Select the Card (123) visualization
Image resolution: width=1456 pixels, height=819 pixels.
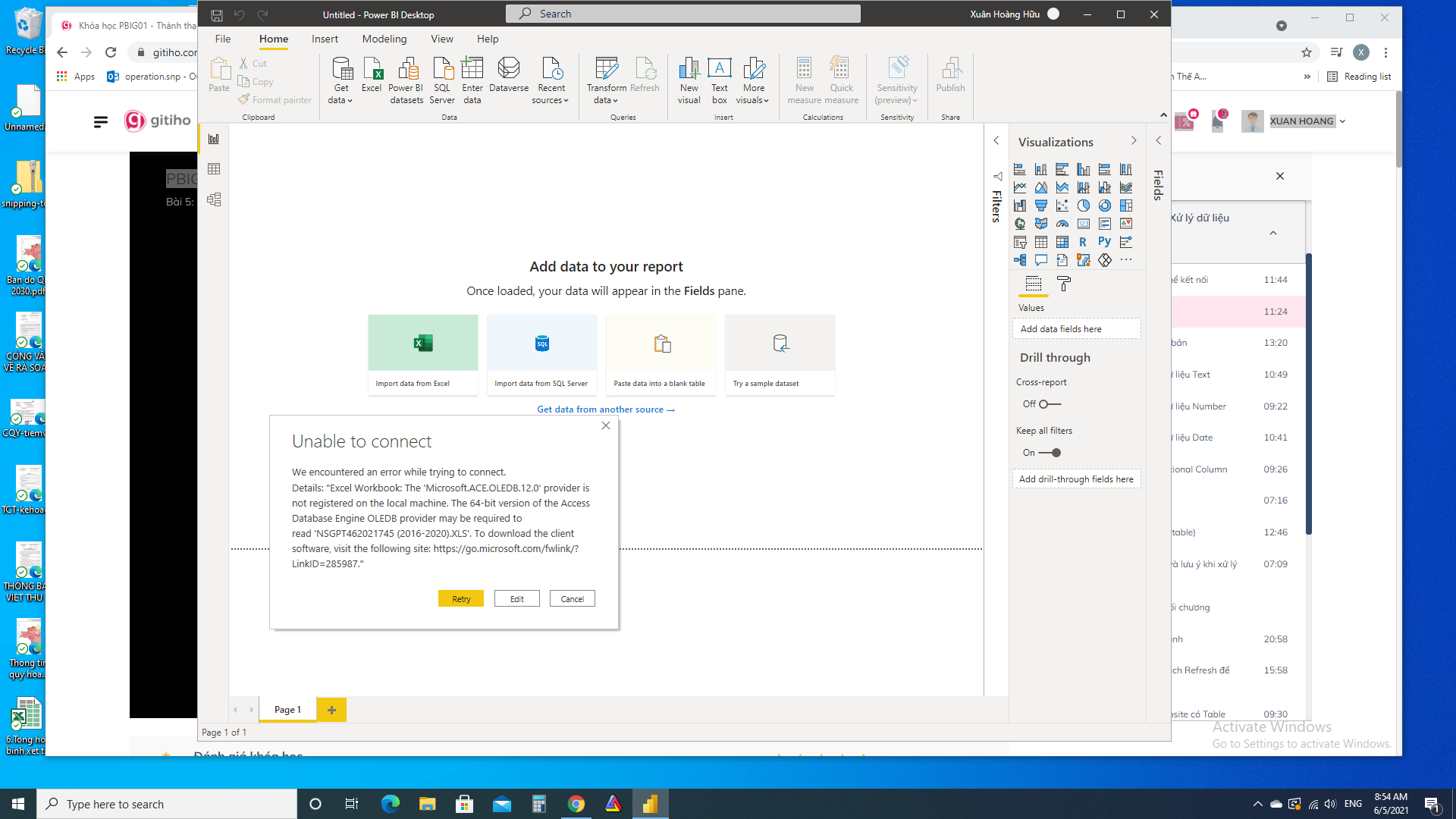point(1084,224)
